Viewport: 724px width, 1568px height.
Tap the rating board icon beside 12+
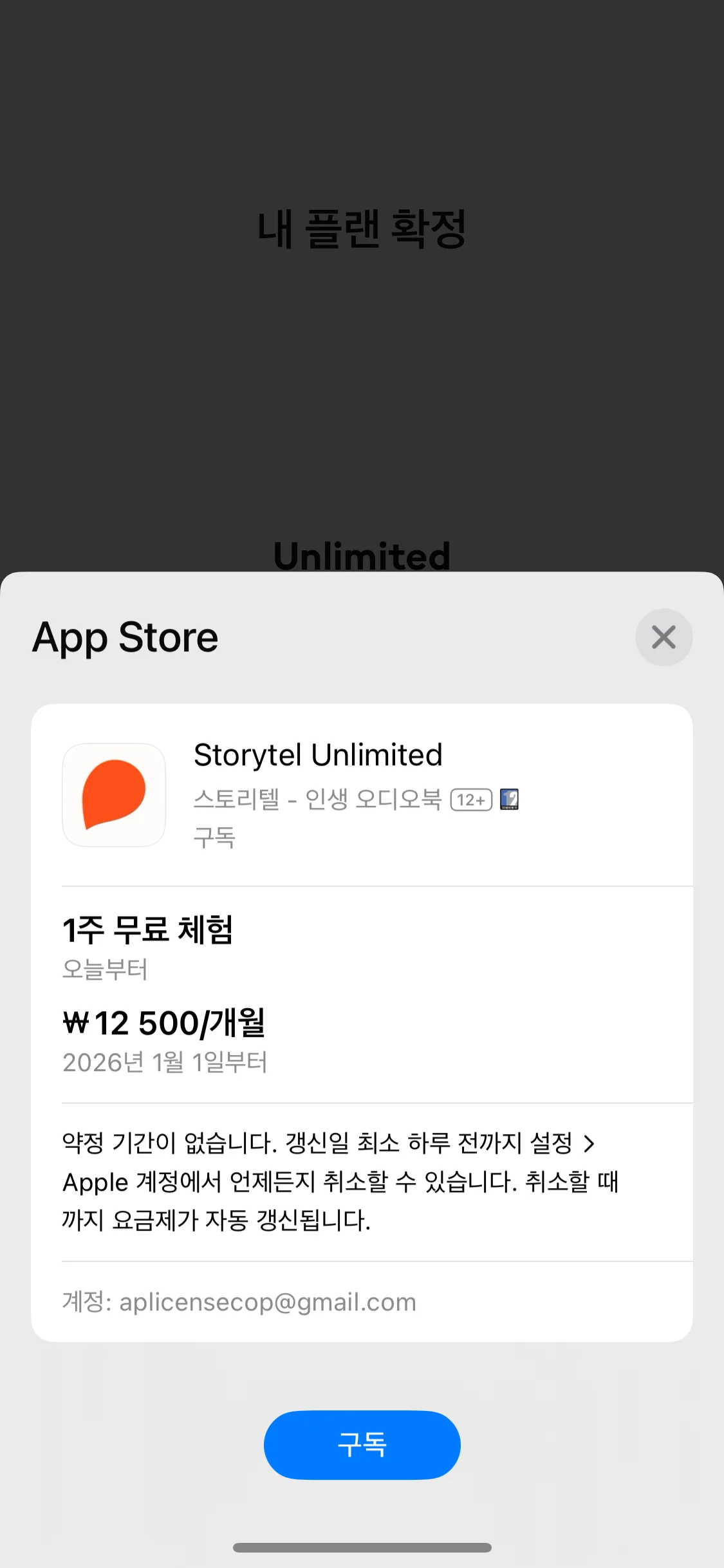pyautogui.click(x=509, y=799)
